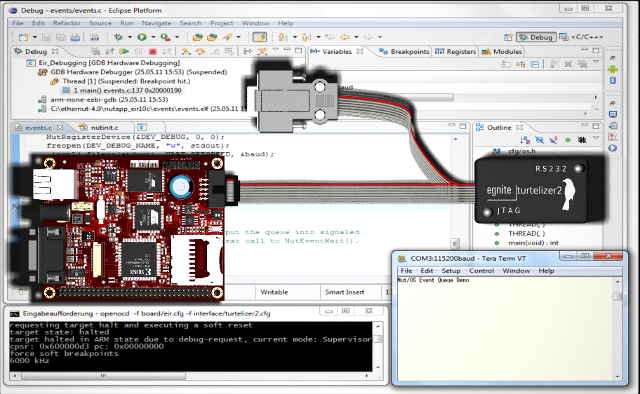The image size is (640, 394).
Task: Click openocd console horizontal scrollbar thumb
Action: pos(104,376)
